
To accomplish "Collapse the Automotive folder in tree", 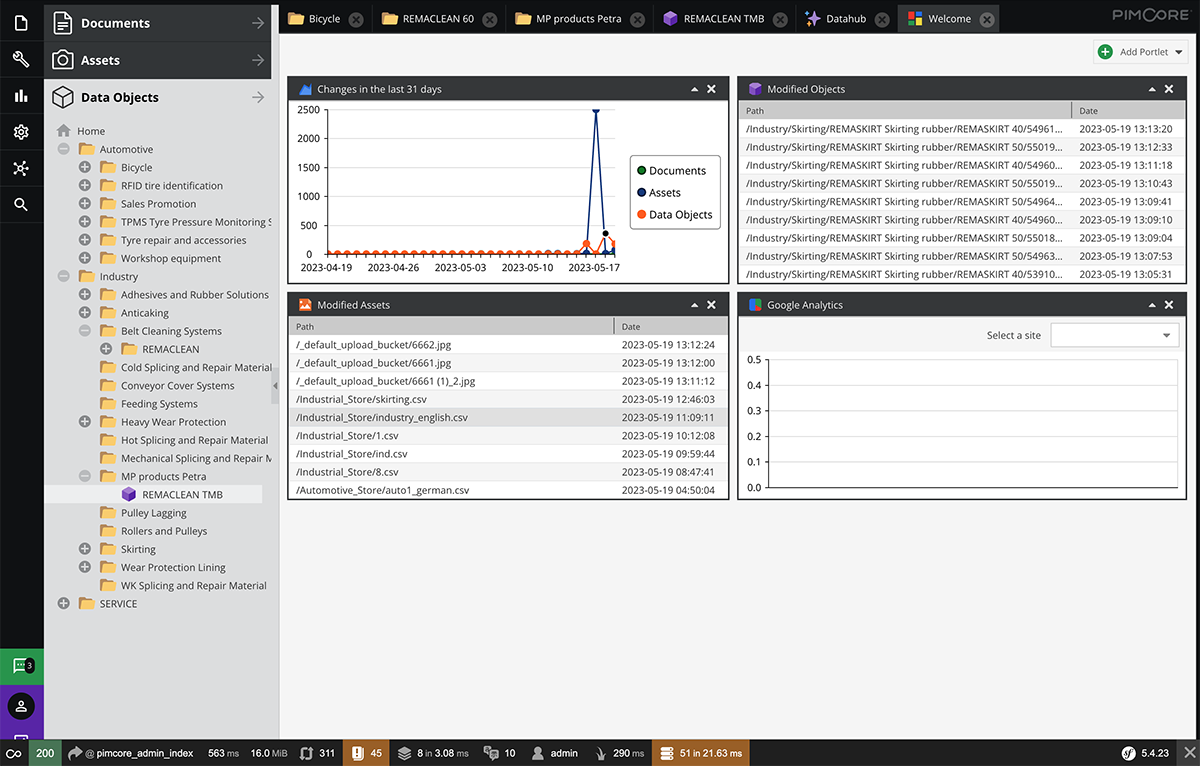I will pyautogui.click(x=64, y=150).
